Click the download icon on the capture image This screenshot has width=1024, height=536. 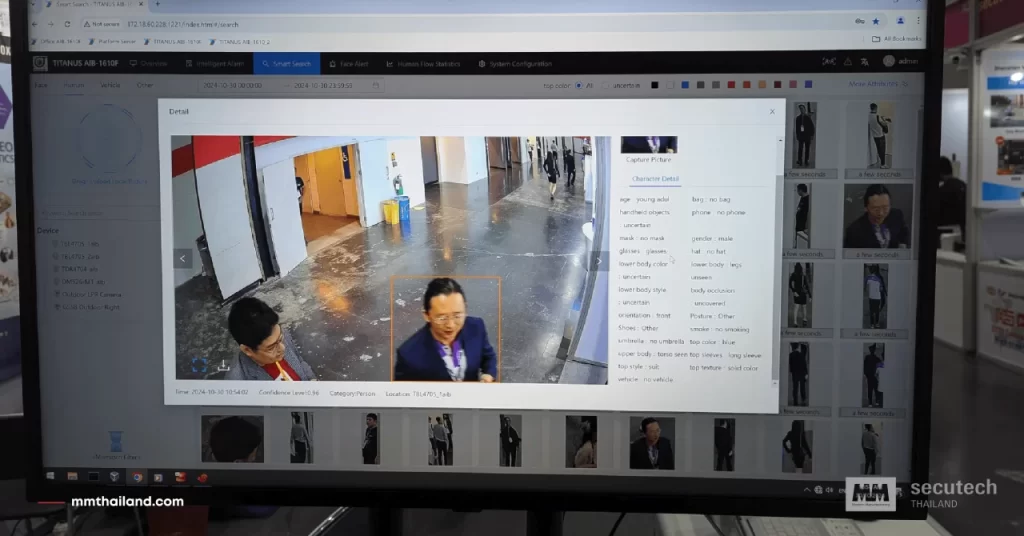(x=223, y=366)
